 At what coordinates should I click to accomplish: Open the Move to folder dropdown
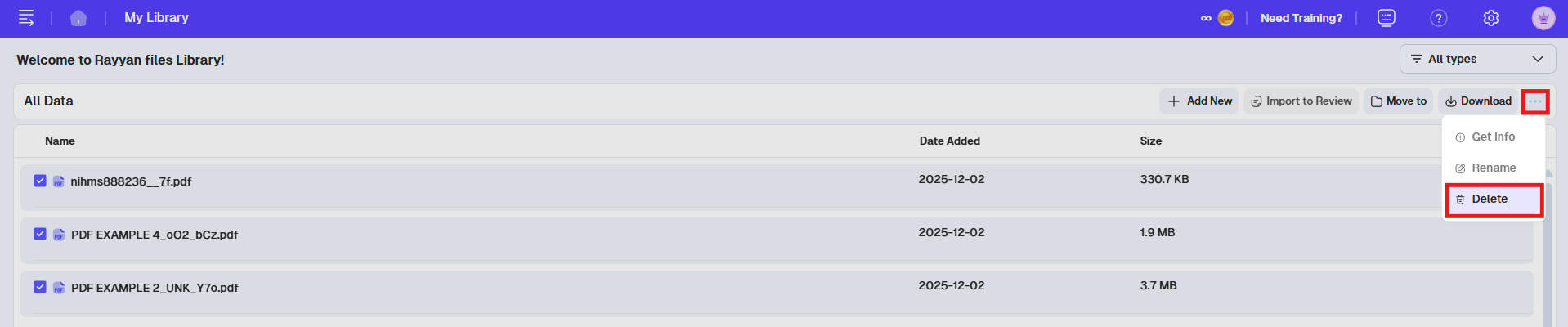point(1398,101)
